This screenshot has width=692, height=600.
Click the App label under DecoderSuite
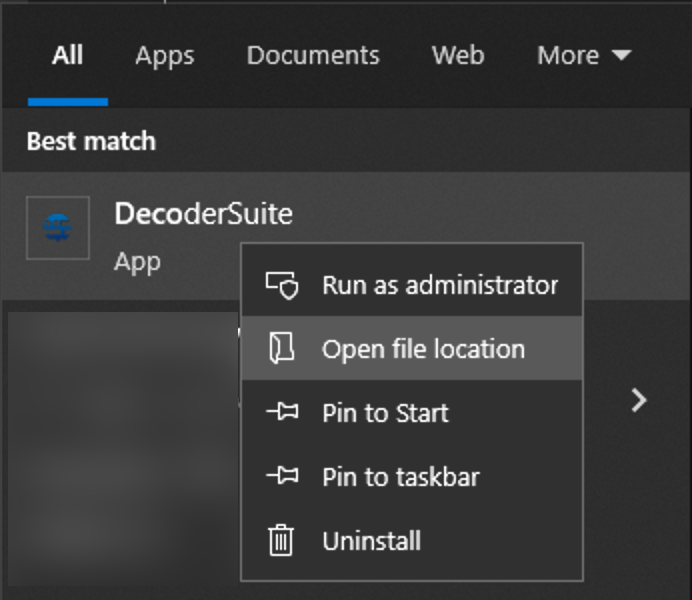pyautogui.click(x=137, y=262)
